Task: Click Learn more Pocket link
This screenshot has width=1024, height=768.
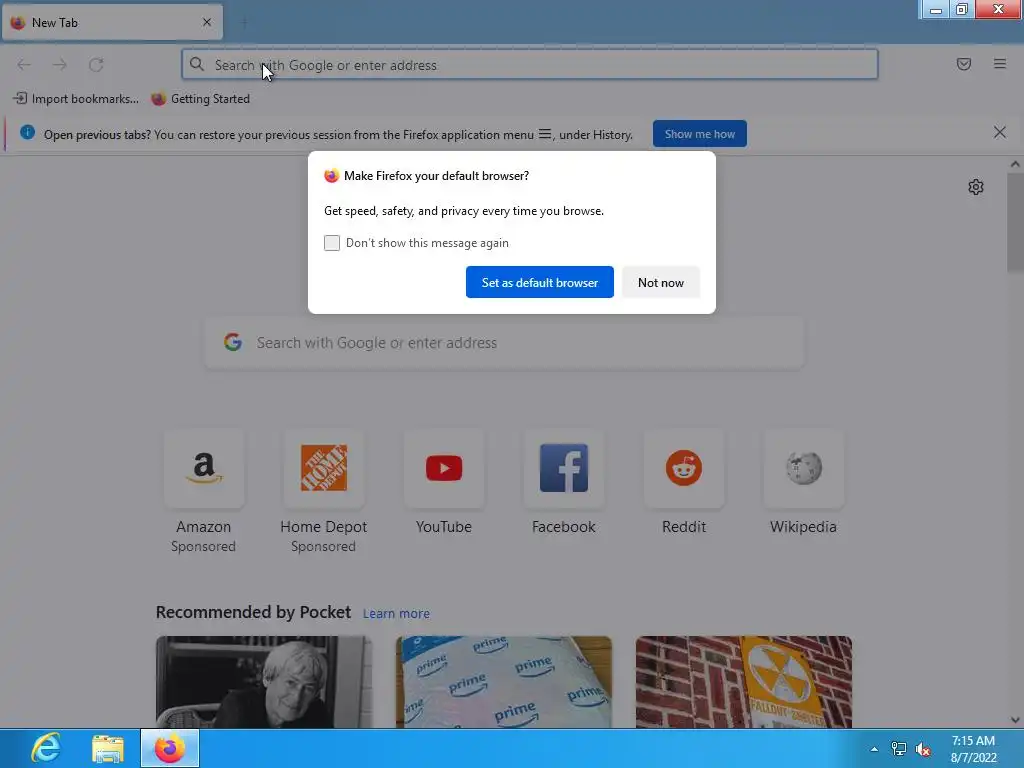Action: coord(396,614)
